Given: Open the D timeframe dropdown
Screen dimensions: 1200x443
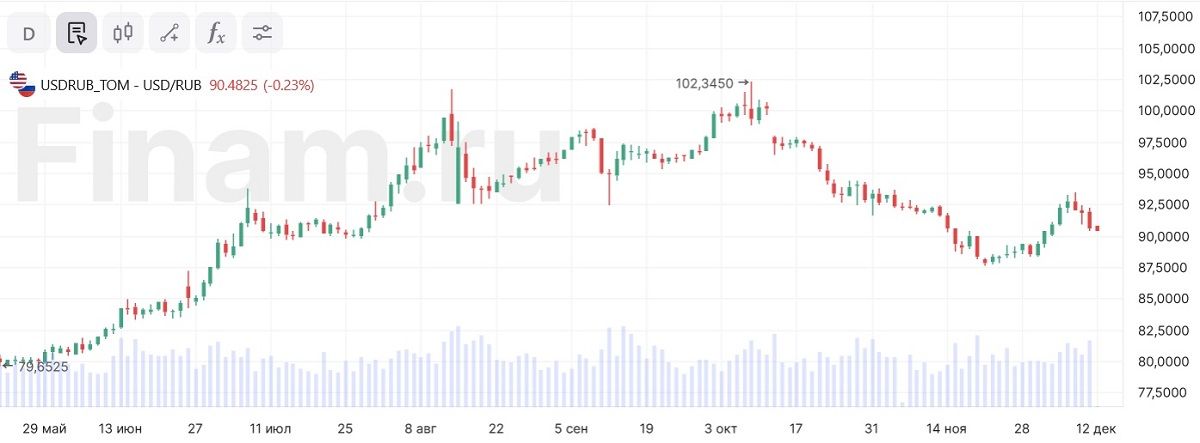Looking at the screenshot, I should coord(29,33).
